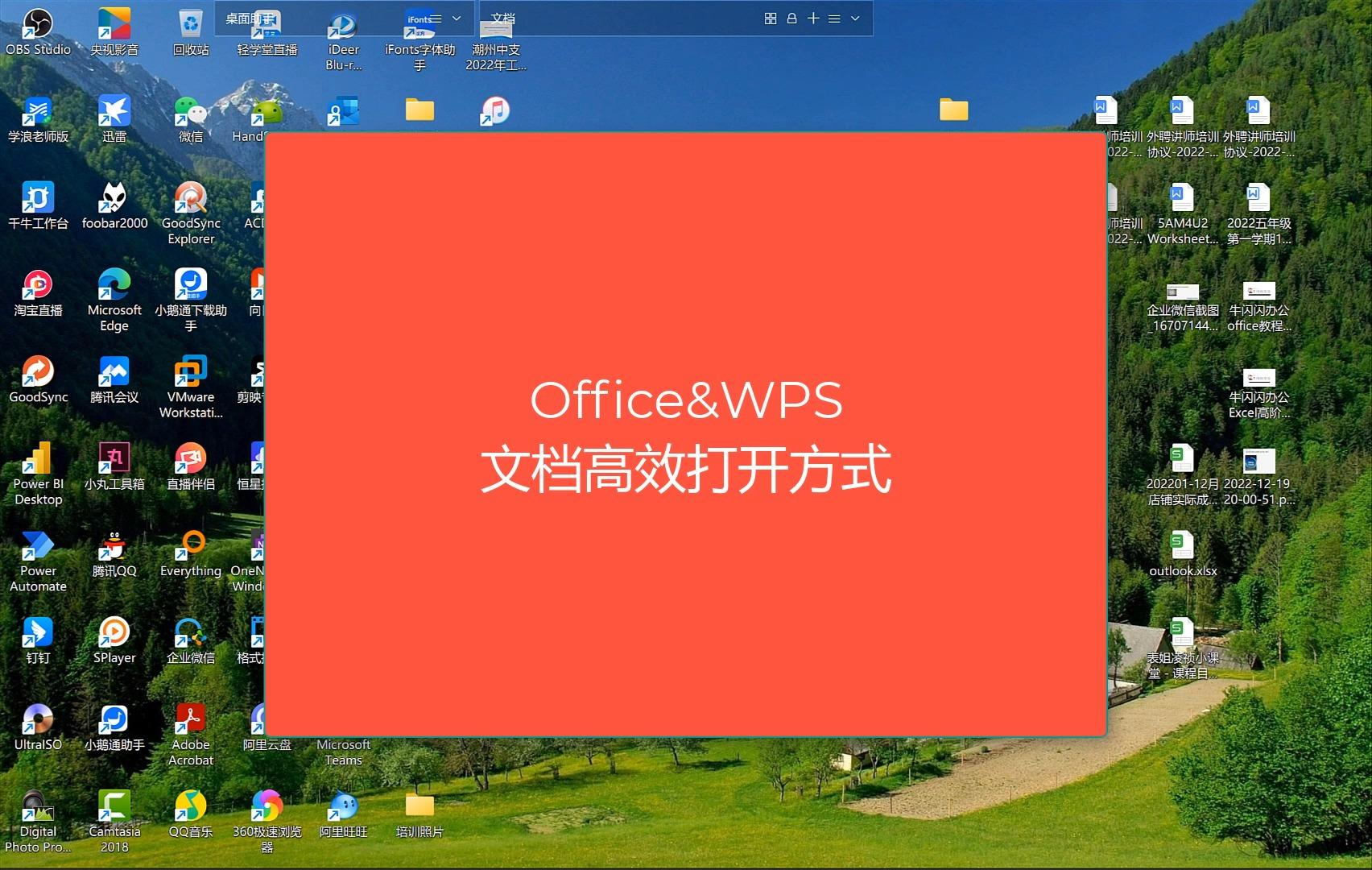The height and width of the screenshot is (870, 1372).
Task: Open the 文档 panel hamburger menu
Action: (834, 19)
